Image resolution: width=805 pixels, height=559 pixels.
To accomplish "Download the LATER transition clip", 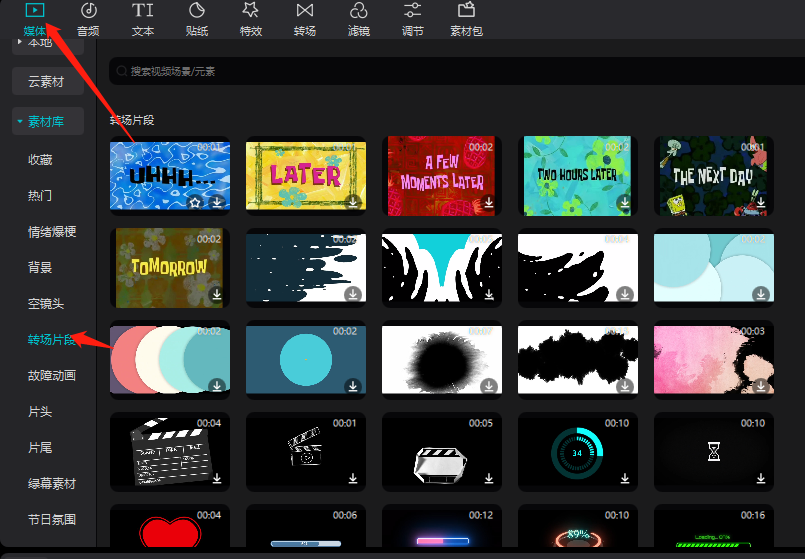I will (352, 202).
